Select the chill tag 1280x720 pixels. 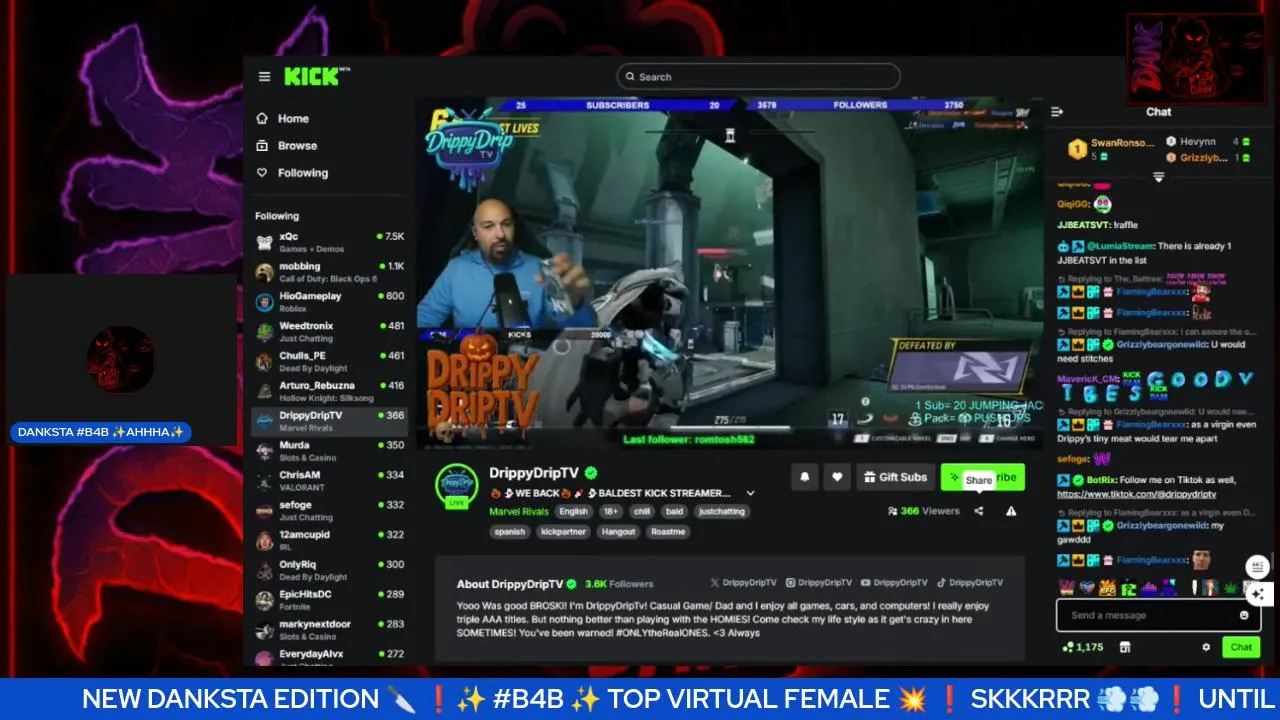tap(642, 511)
